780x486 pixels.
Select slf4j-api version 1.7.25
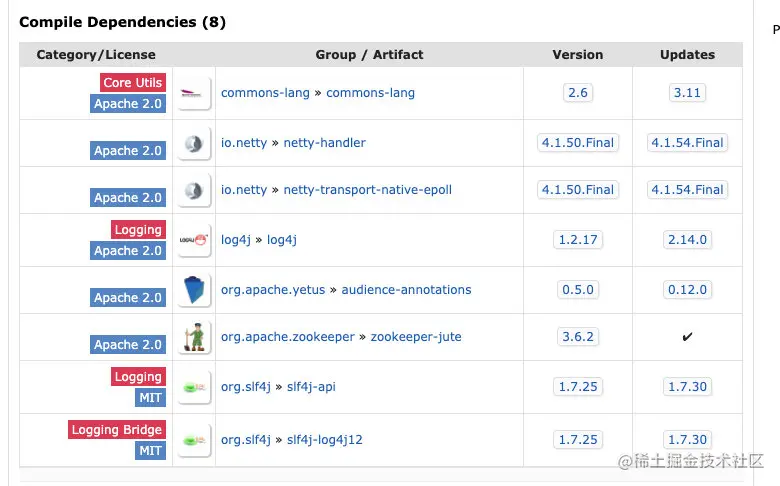coord(578,387)
